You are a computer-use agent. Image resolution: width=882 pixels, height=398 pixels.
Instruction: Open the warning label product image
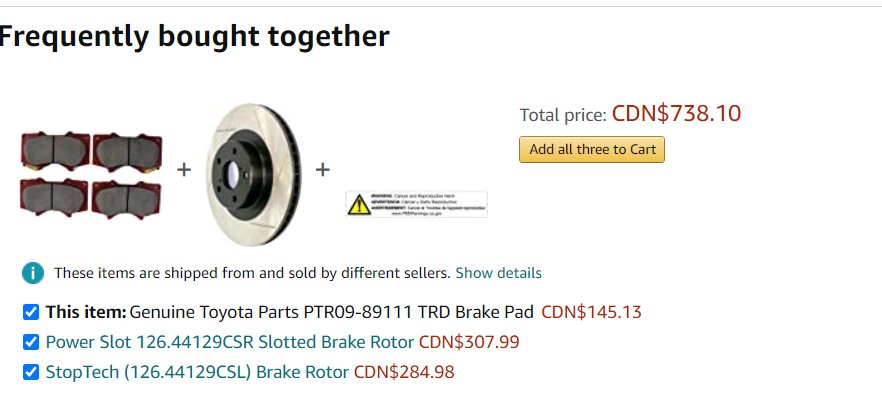[x=416, y=204]
